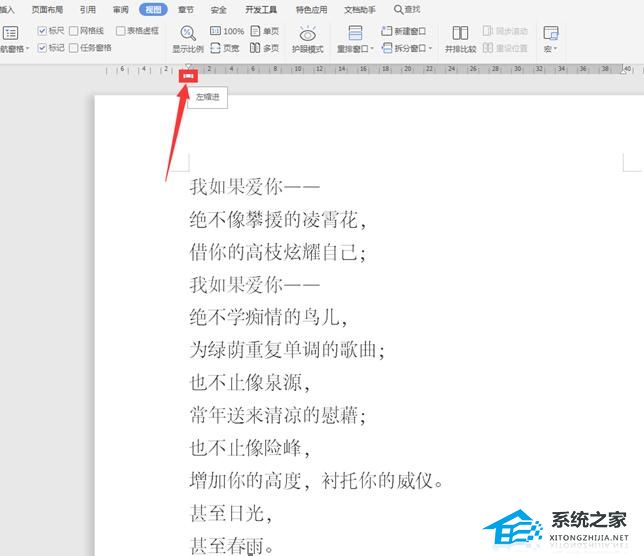The image size is (644, 556).
Task: Click the Rearrange Windows (重排窗口) icon
Action: click(x=355, y=33)
